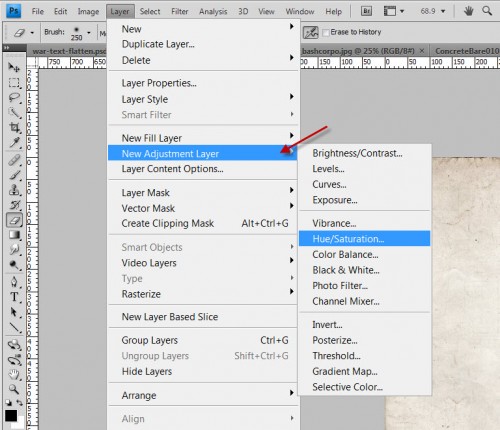
Task: Select the Eraser tool in toolbox
Action: 14,220
